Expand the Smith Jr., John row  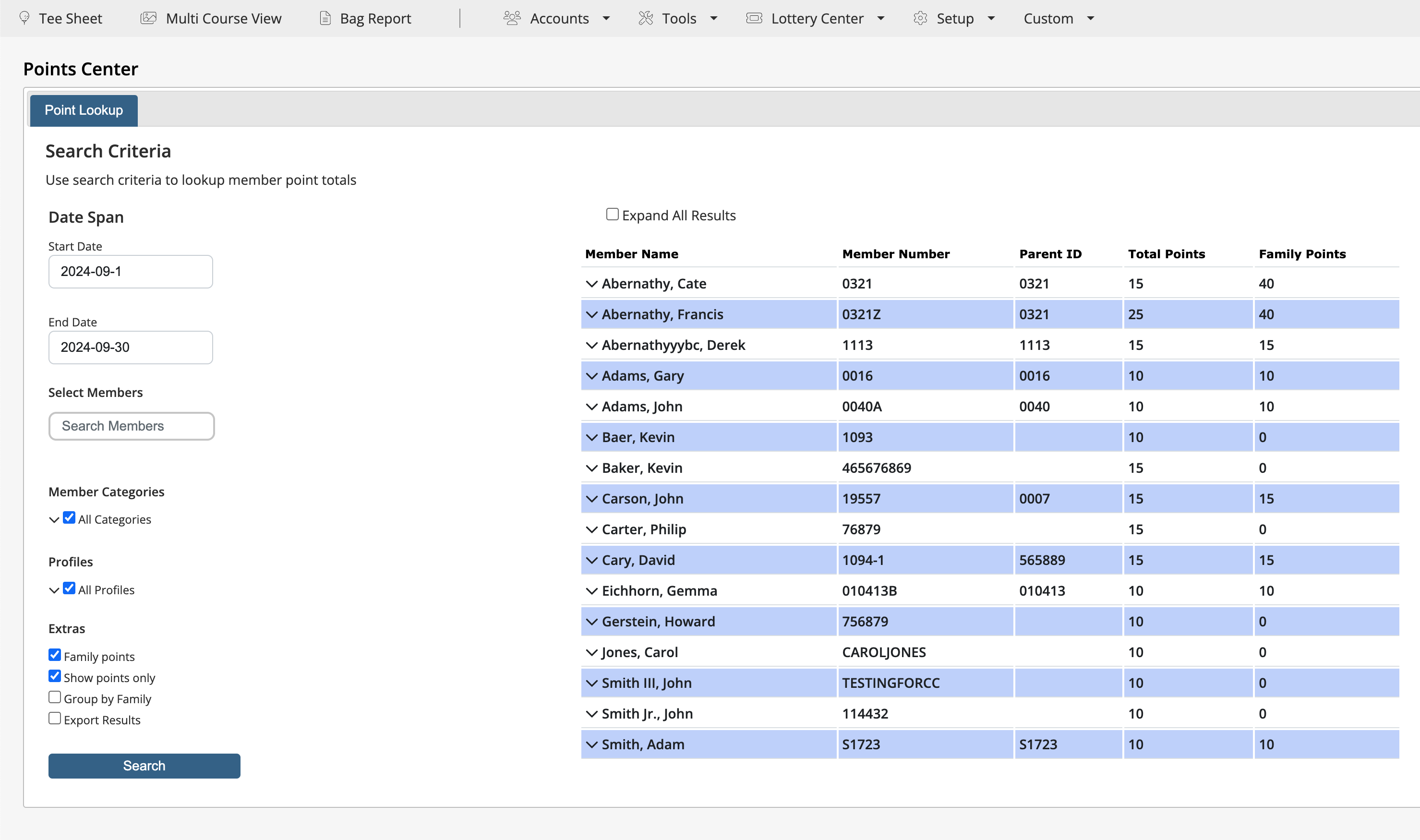(x=591, y=714)
